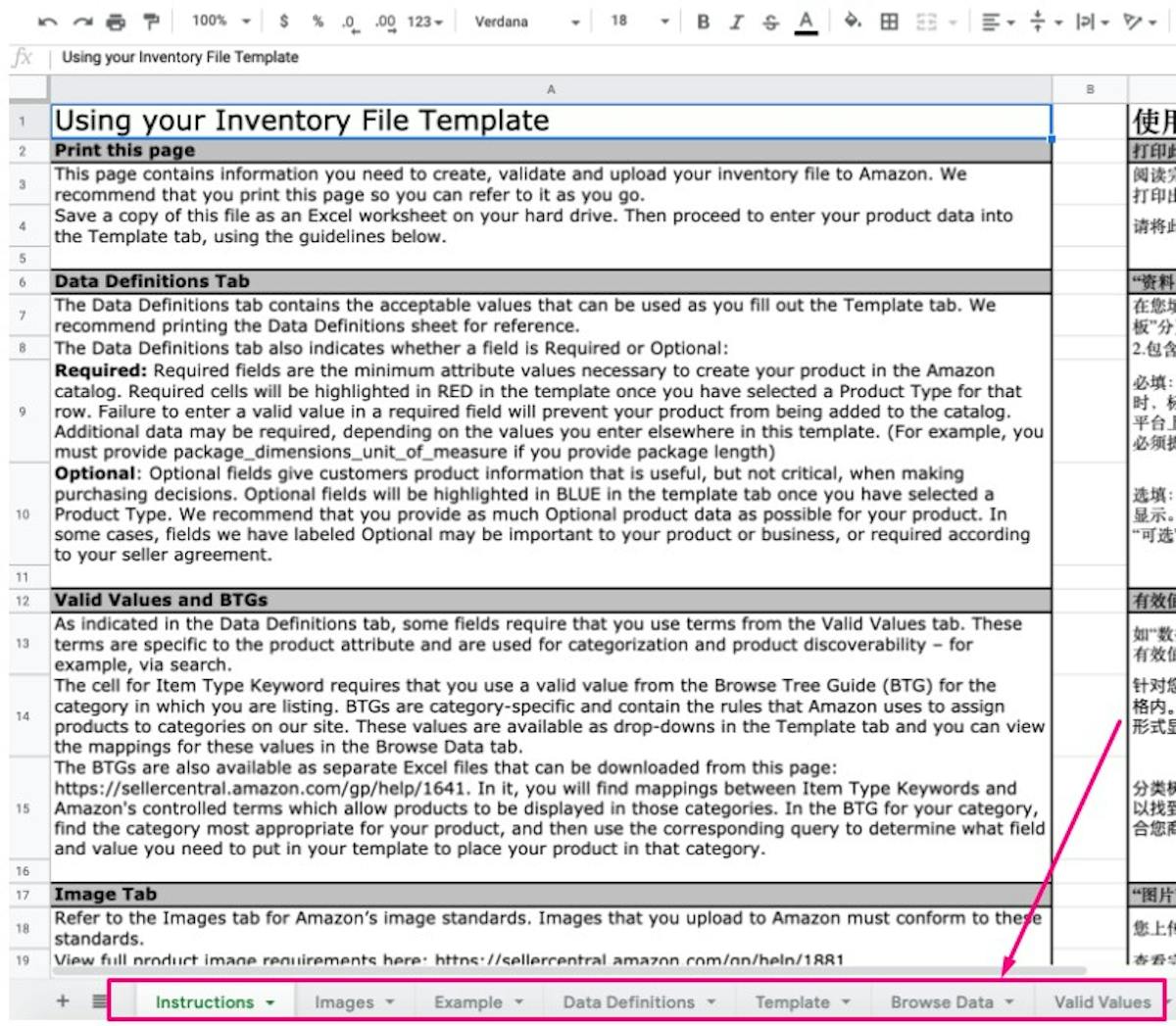This screenshot has width=1176, height=1026.
Task: Select the 'Valid Values and BTGs' heading cell
Action: pos(551,601)
